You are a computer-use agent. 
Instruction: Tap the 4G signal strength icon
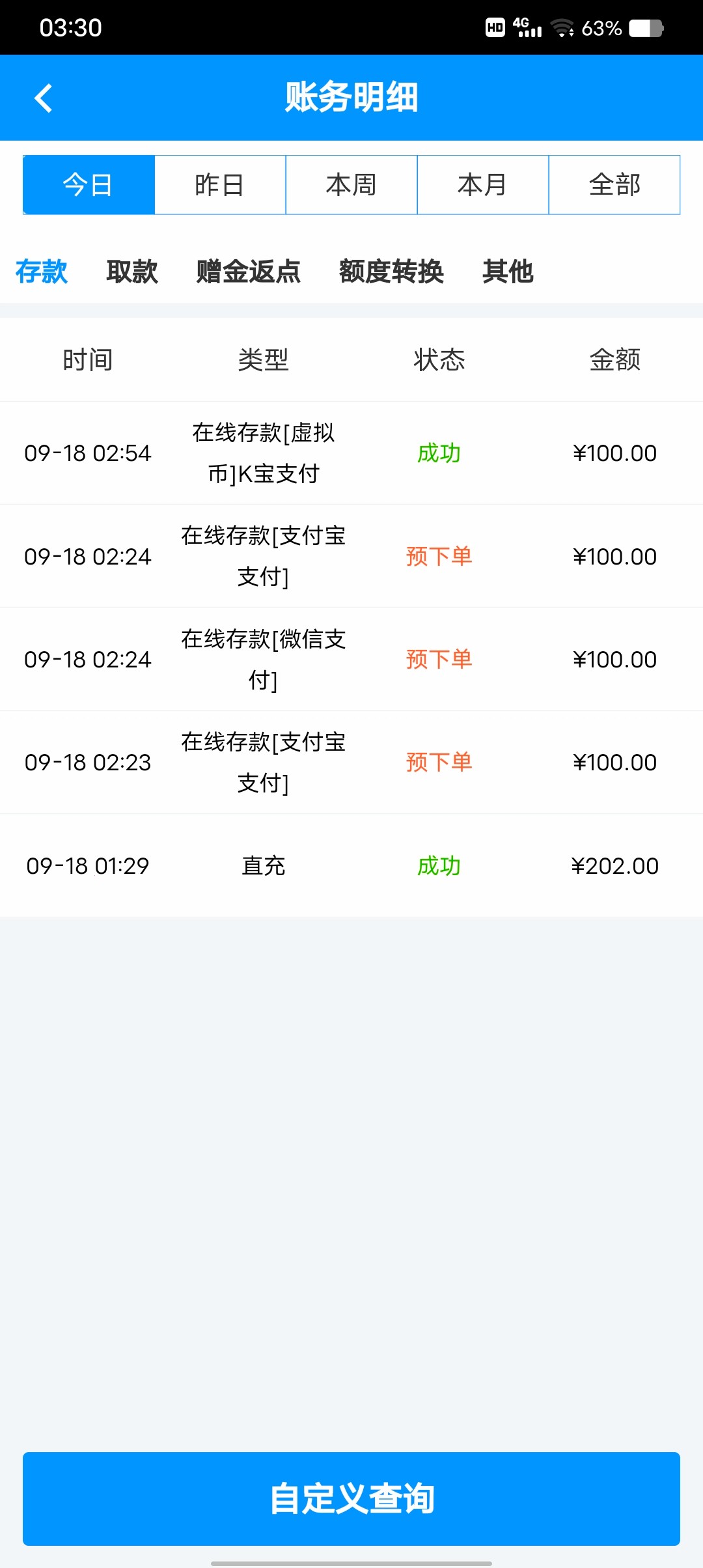527,27
